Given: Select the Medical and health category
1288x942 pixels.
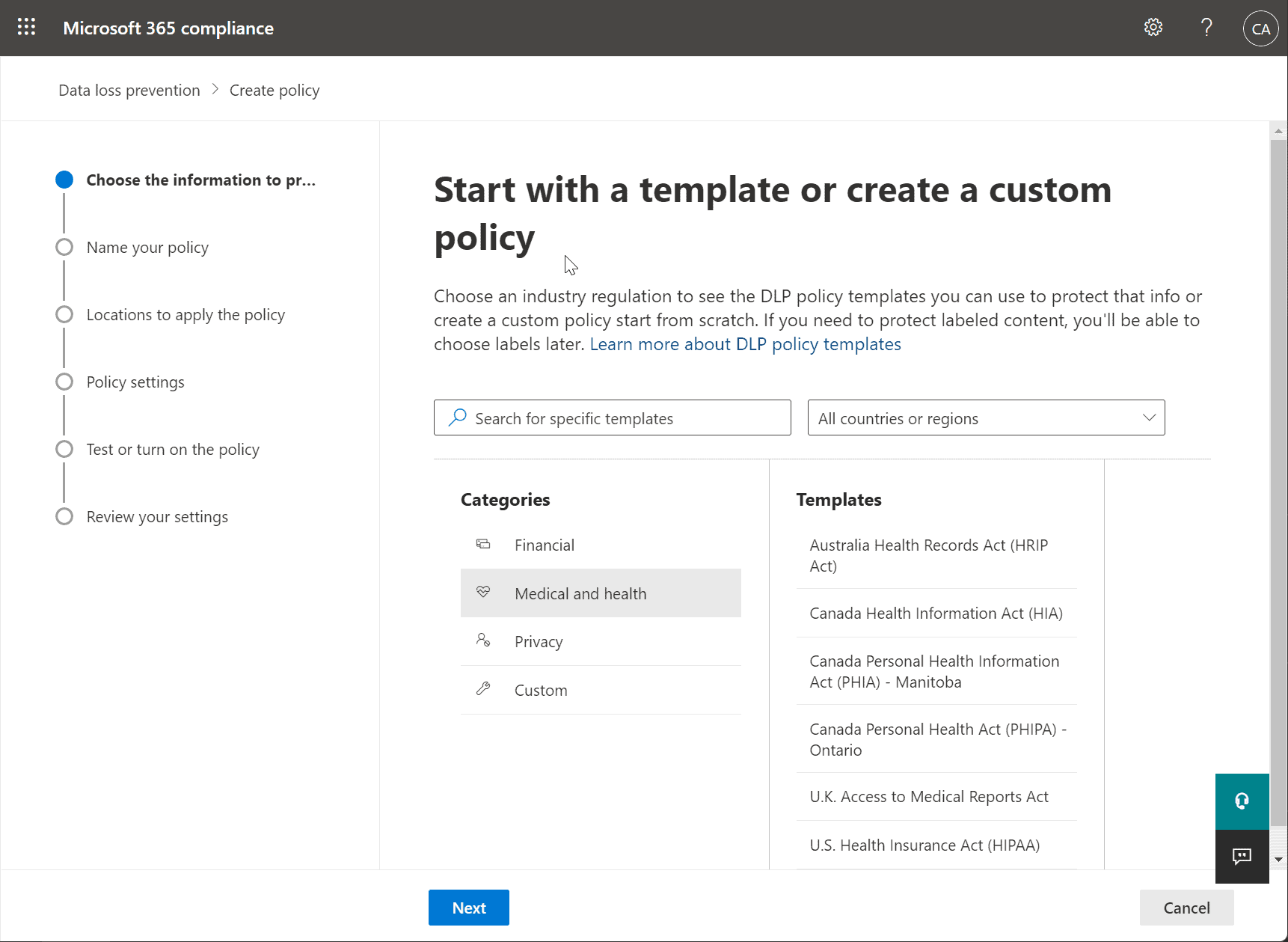Looking at the screenshot, I should (x=580, y=593).
